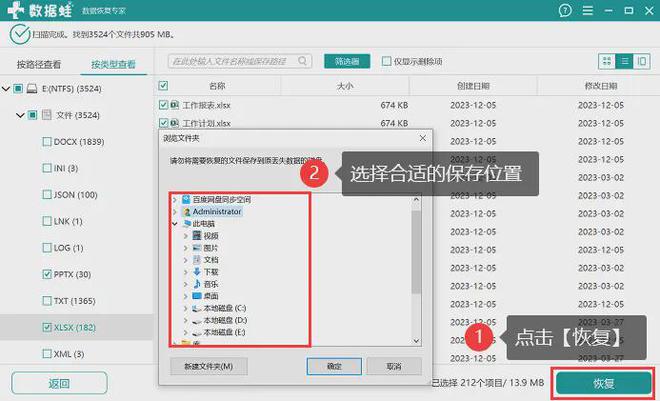
Task: Click the folder dialog scrollbar thumb
Action: pos(416,252)
